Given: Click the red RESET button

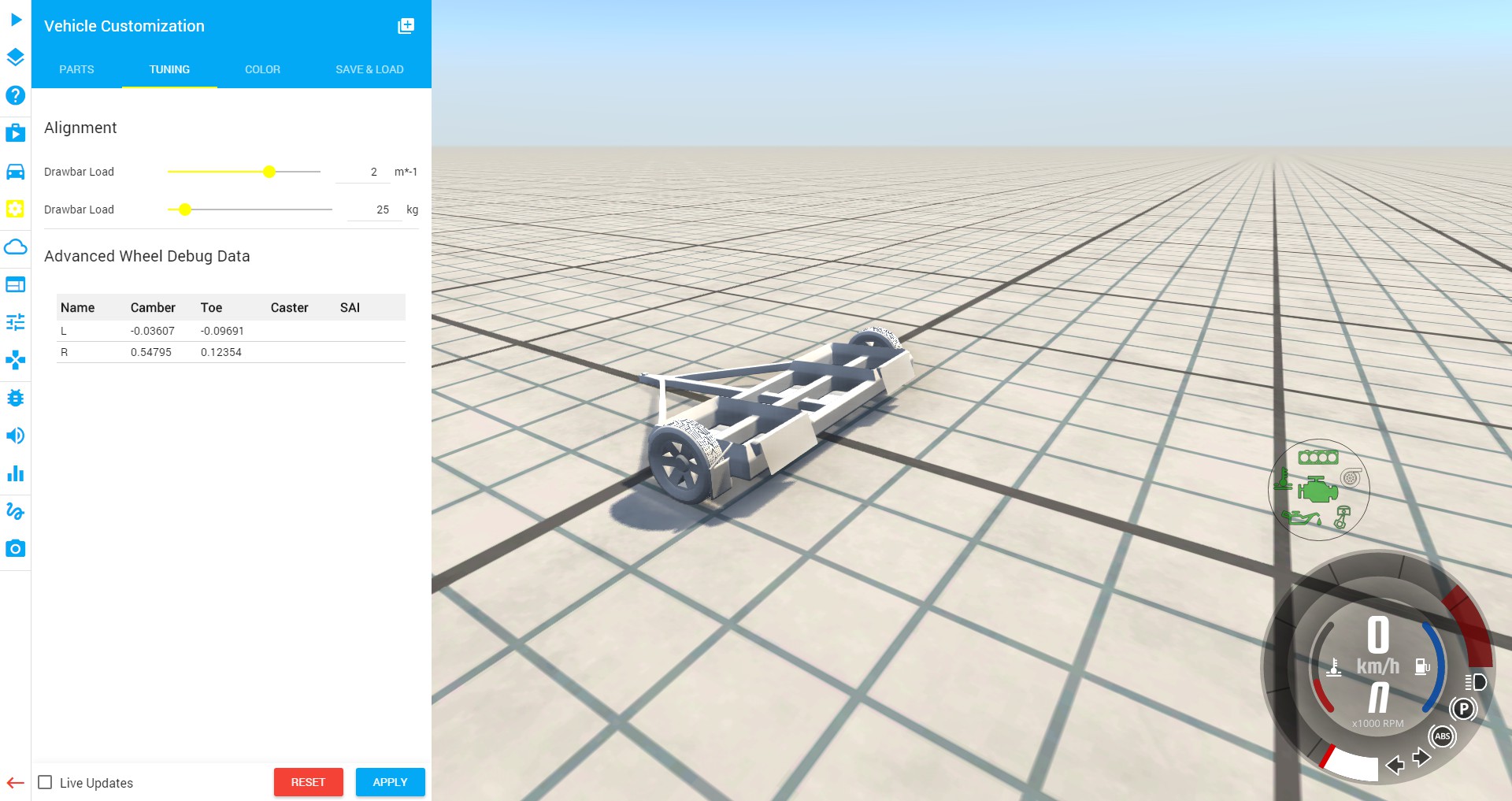Looking at the screenshot, I should [308, 782].
